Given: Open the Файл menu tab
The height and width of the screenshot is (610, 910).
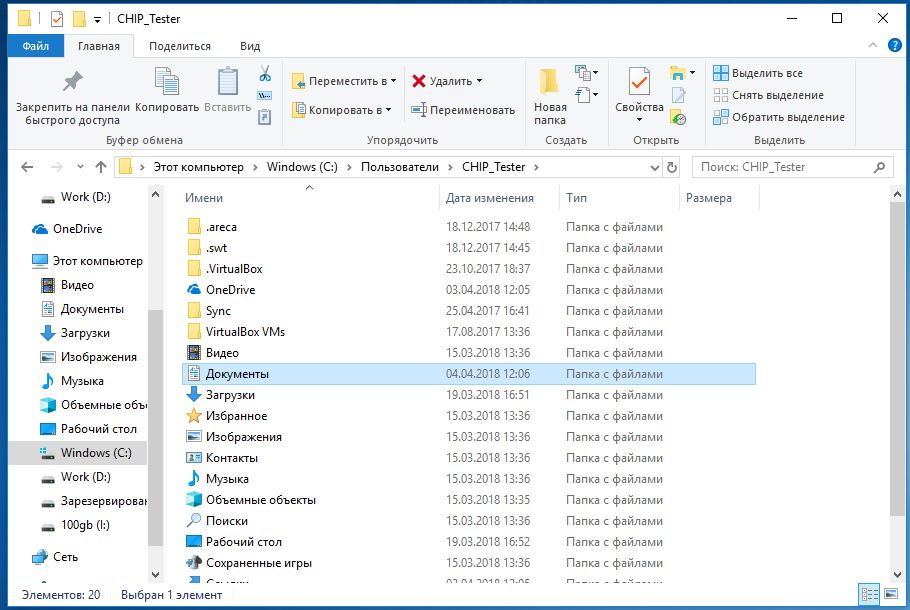Looking at the screenshot, I should [x=36, y=46].
